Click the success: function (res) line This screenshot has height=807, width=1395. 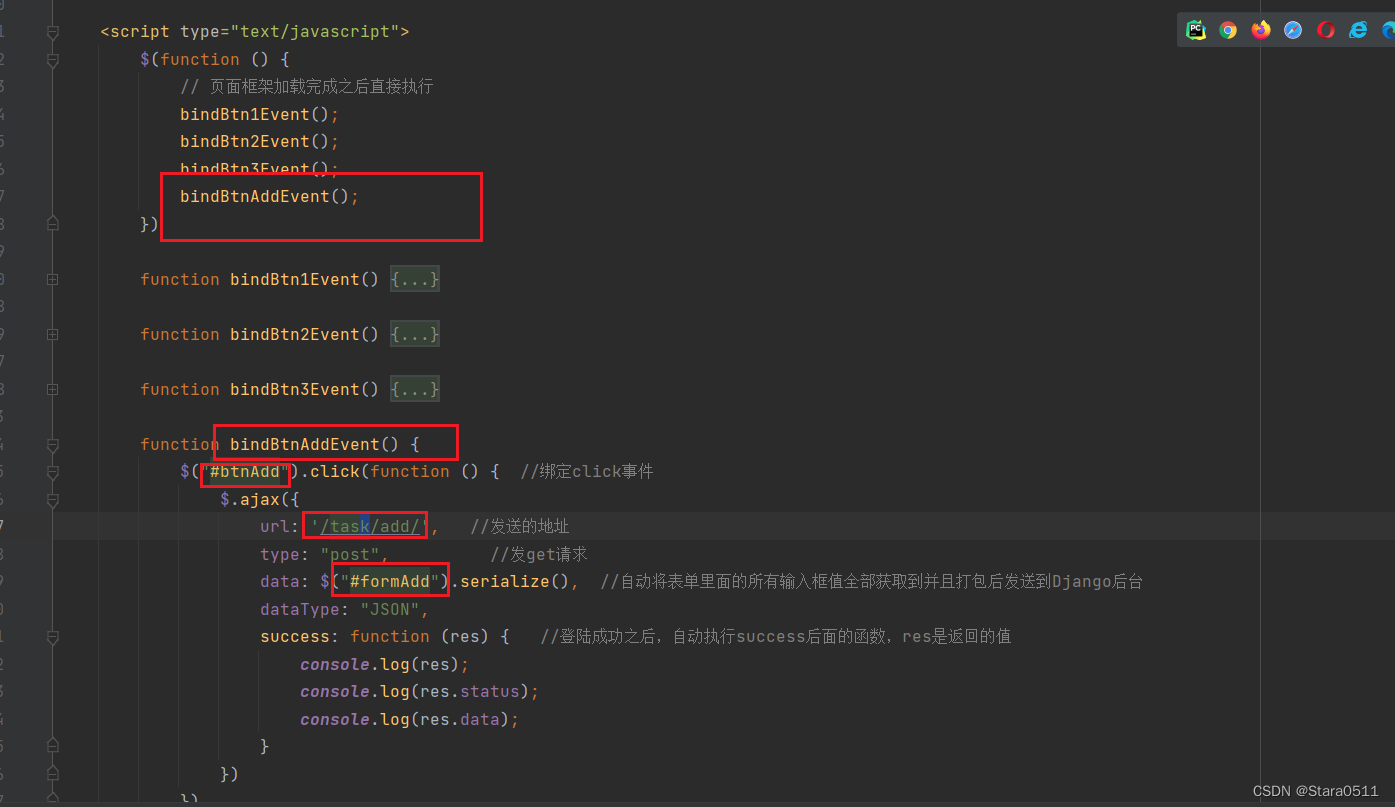384,637
